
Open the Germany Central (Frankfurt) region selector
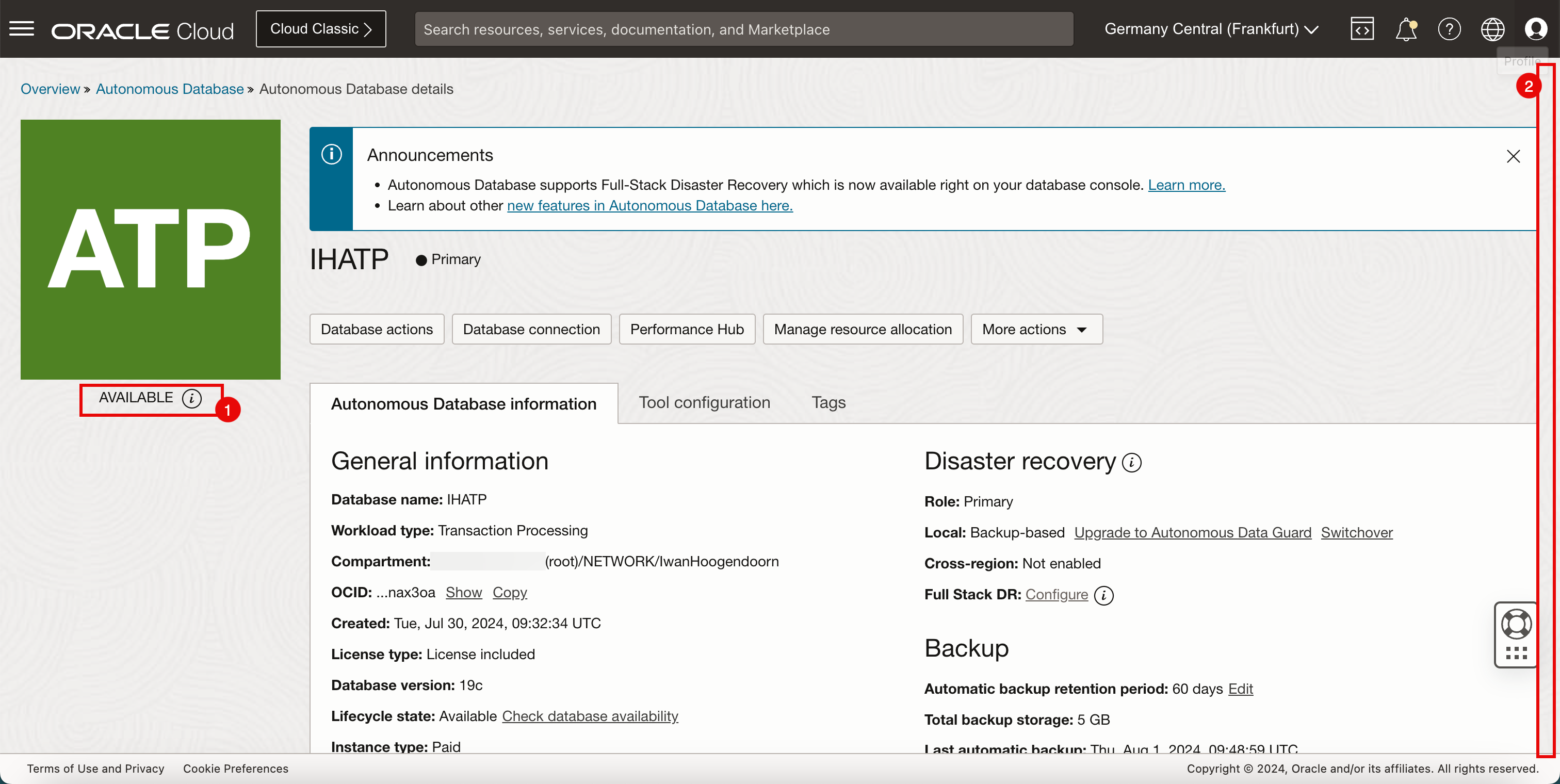(x=1211, y=29)
